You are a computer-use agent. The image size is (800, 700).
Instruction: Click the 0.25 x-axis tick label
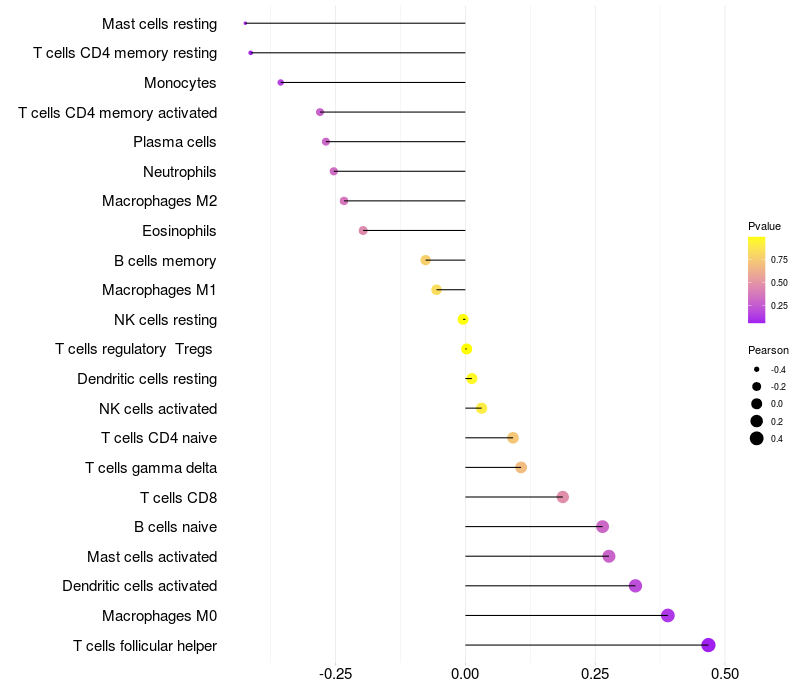[x=595, y=674]
